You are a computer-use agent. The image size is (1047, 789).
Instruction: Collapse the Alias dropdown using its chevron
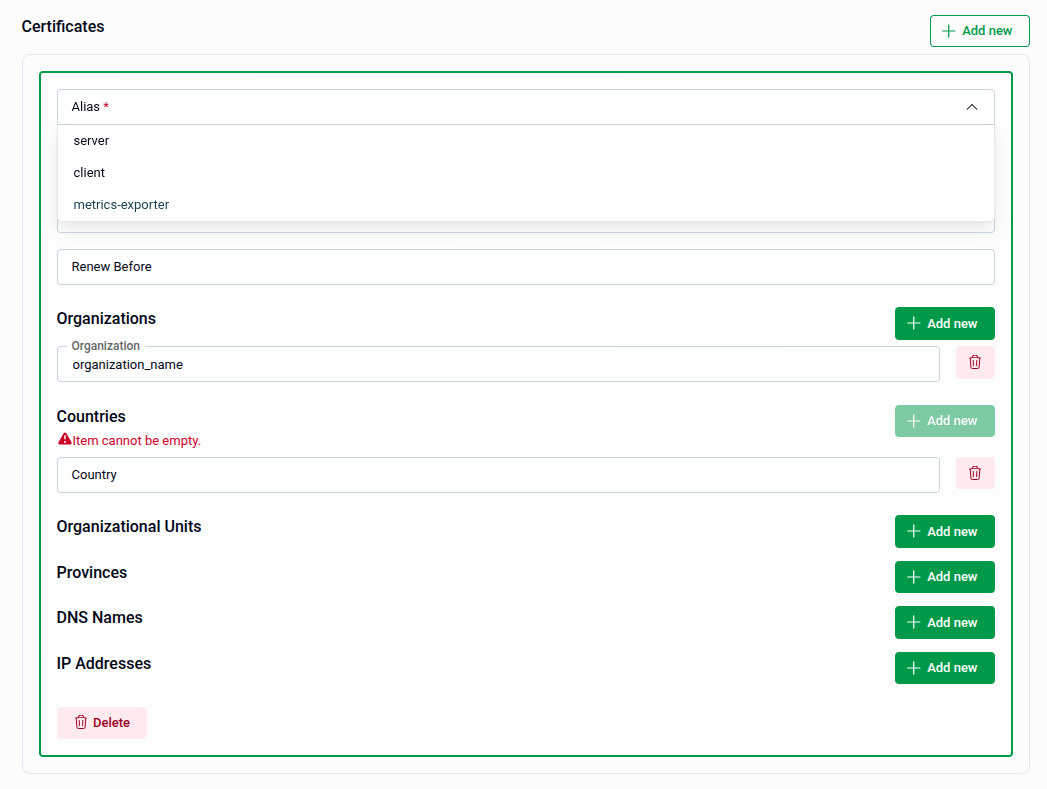pos(971,106)
